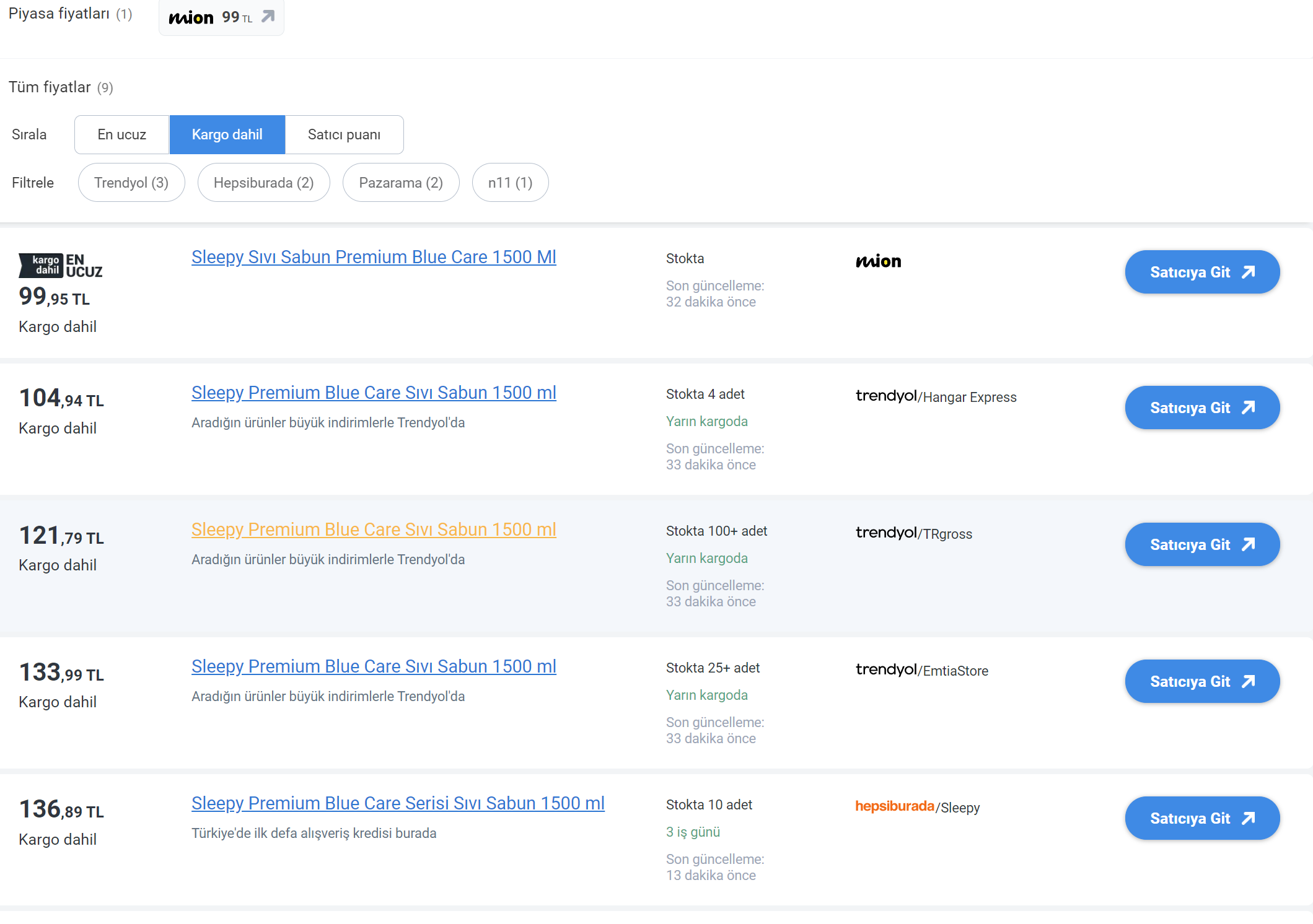
Task: Sort listings by Satıcı puanı
Action: pos(344,134)
